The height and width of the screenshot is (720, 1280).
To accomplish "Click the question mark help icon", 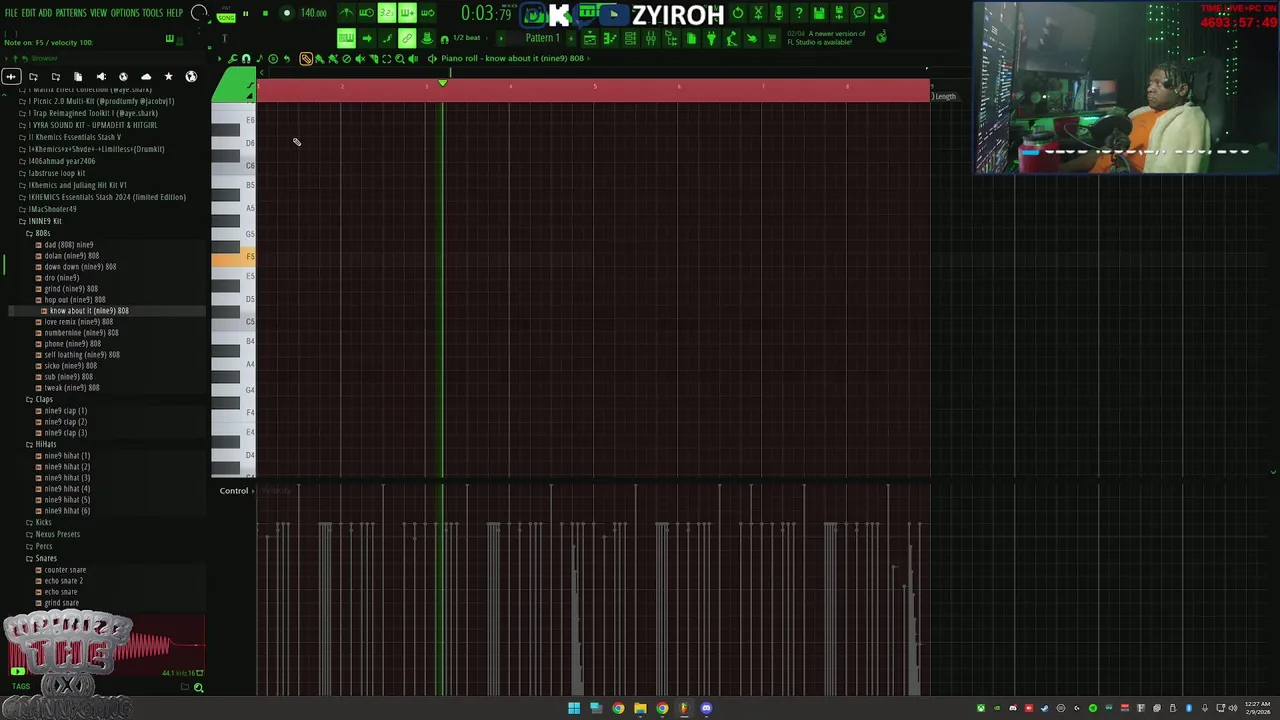I will click(798, 13).
